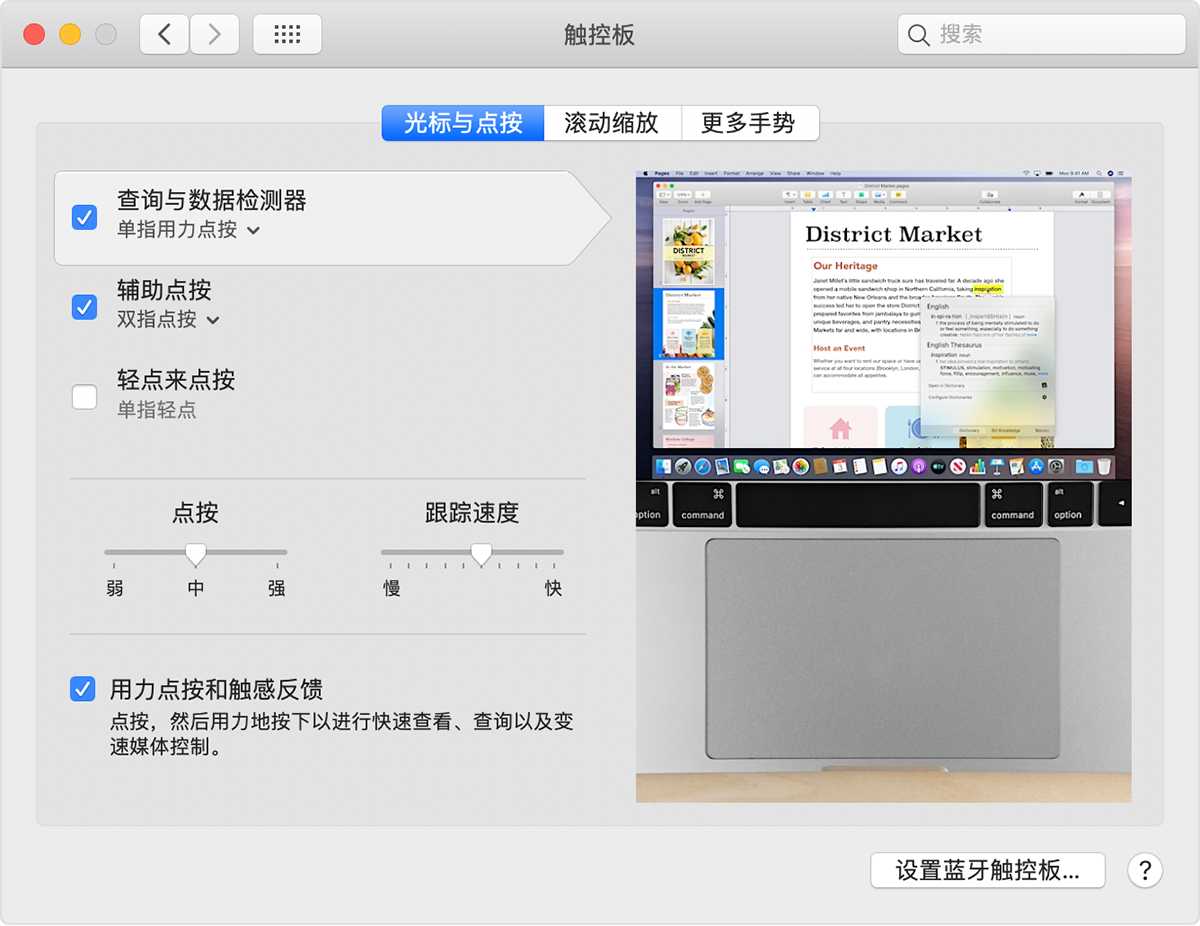Toggle 用力点按和触感反馈 checkbox
Image resolution: width=1200 pixels, height=926 pixels.
(82, 689)
